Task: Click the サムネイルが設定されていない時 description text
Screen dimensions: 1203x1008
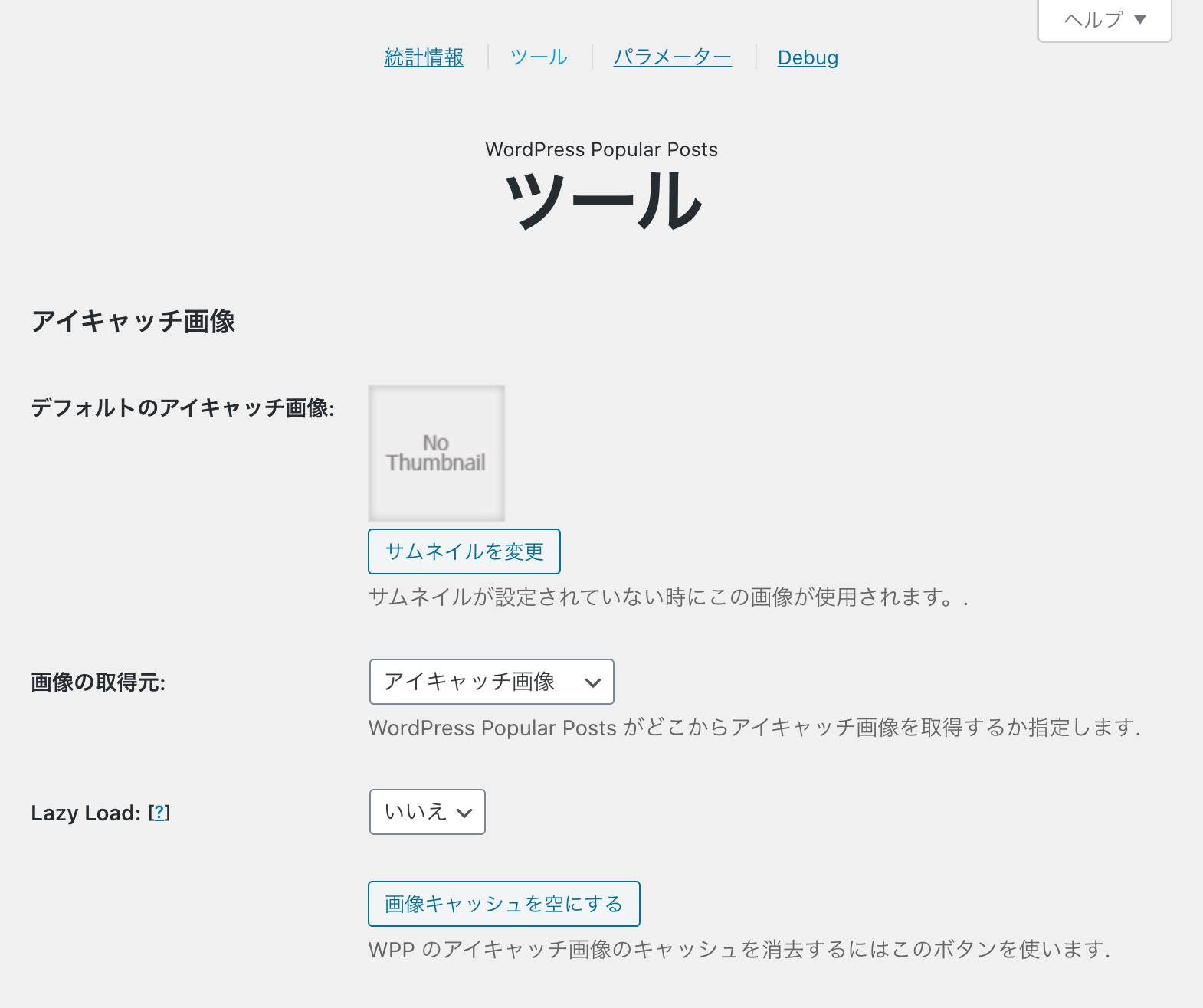Action: (x=668, y=597)
